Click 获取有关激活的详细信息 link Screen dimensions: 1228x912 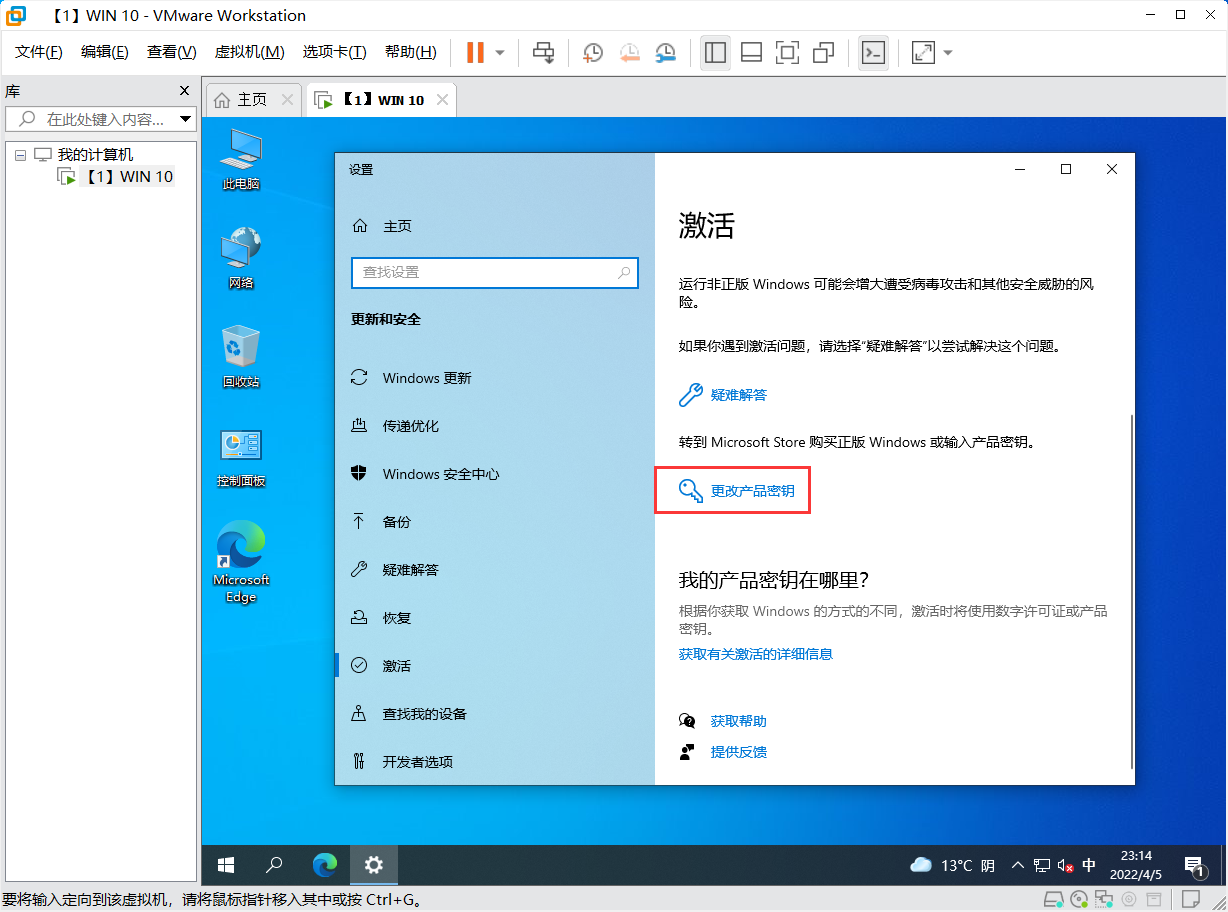click(x=756, y=654)
